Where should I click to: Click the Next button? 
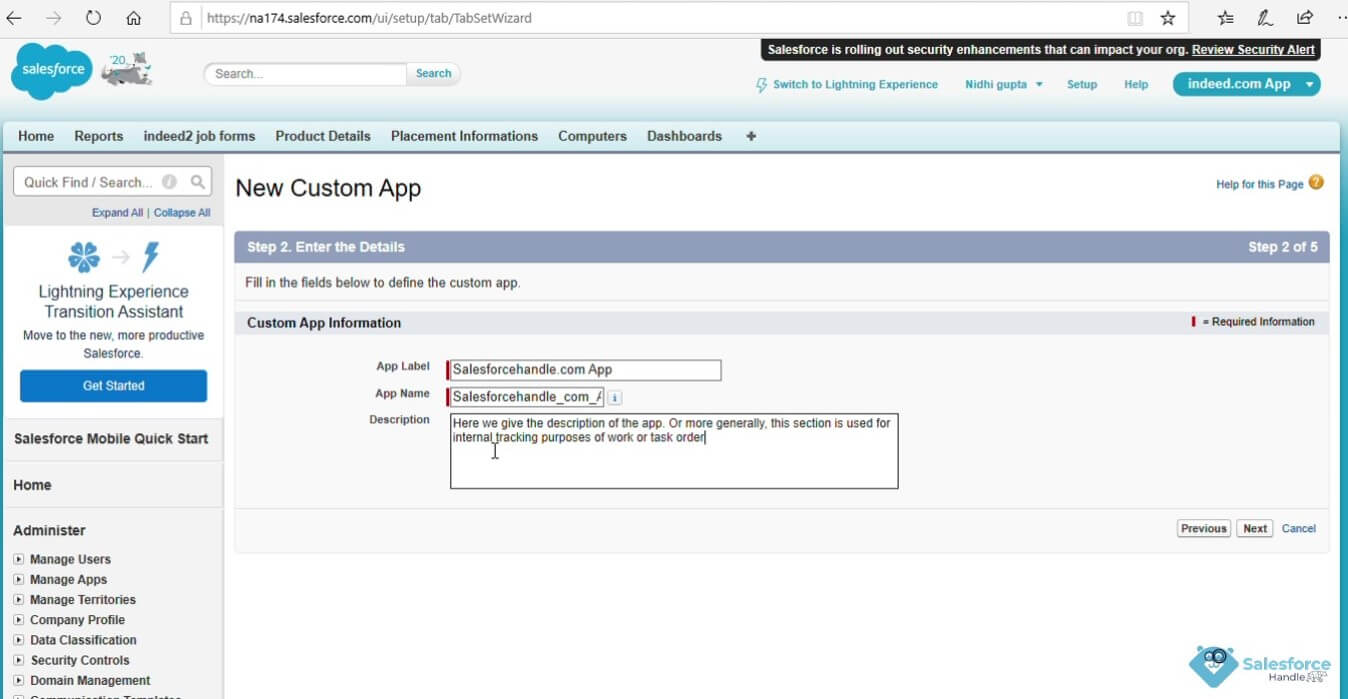coord(1253,528)
